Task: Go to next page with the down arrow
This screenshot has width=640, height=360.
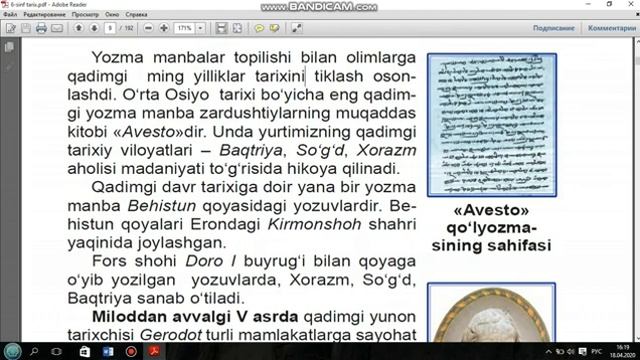Action: point(94,28)
